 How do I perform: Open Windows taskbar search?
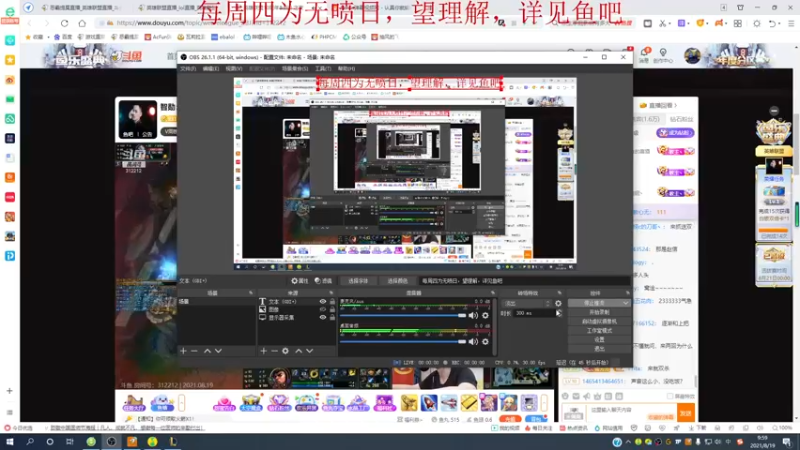[30, 442]
